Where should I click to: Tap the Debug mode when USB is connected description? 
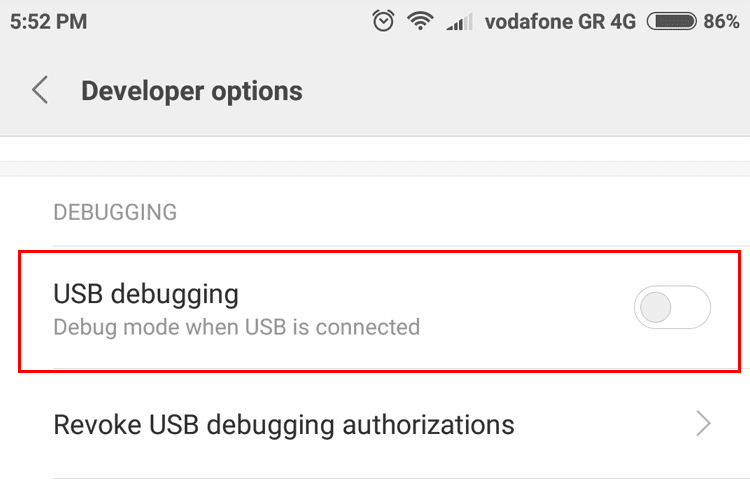(237, 327)
